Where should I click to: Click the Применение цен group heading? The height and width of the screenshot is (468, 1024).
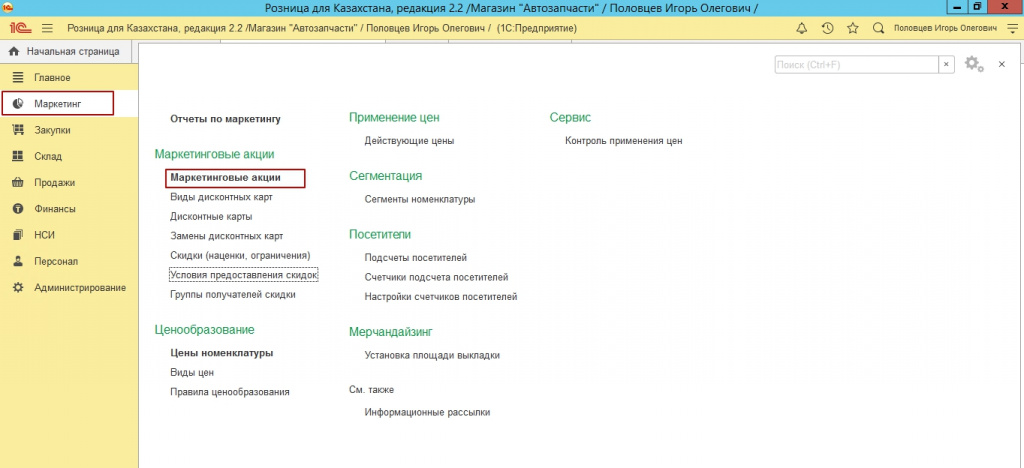click(394, 117)
